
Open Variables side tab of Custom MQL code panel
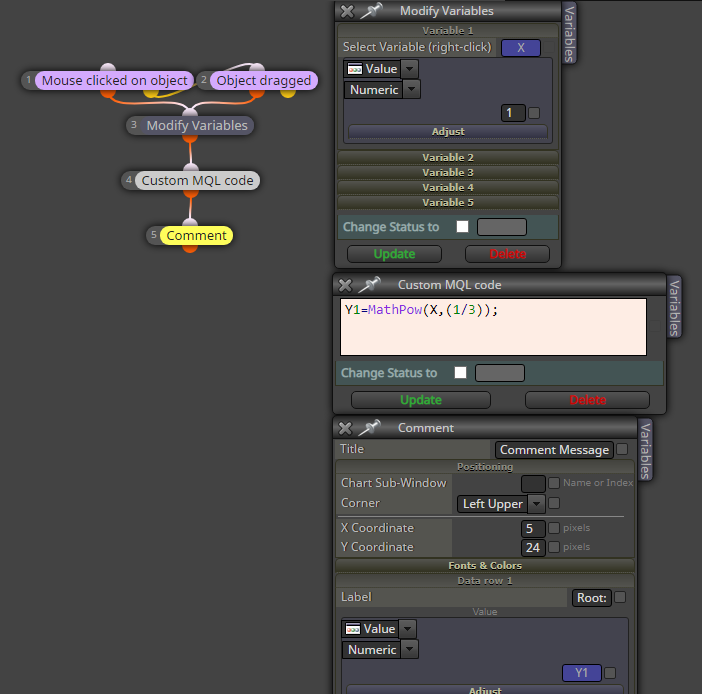click(674, 308)
